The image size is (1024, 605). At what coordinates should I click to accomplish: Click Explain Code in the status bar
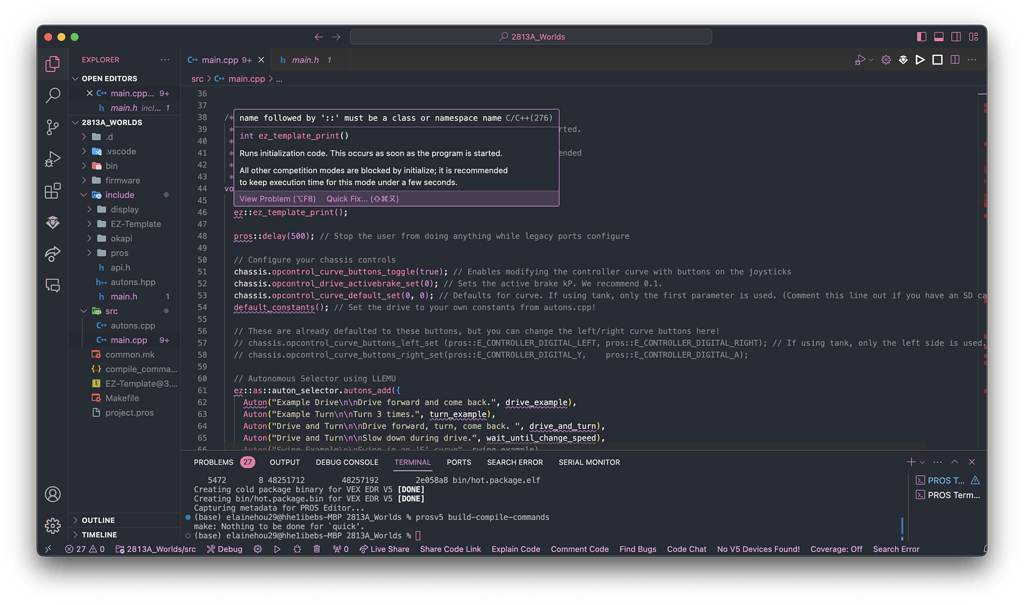(516, 548)
